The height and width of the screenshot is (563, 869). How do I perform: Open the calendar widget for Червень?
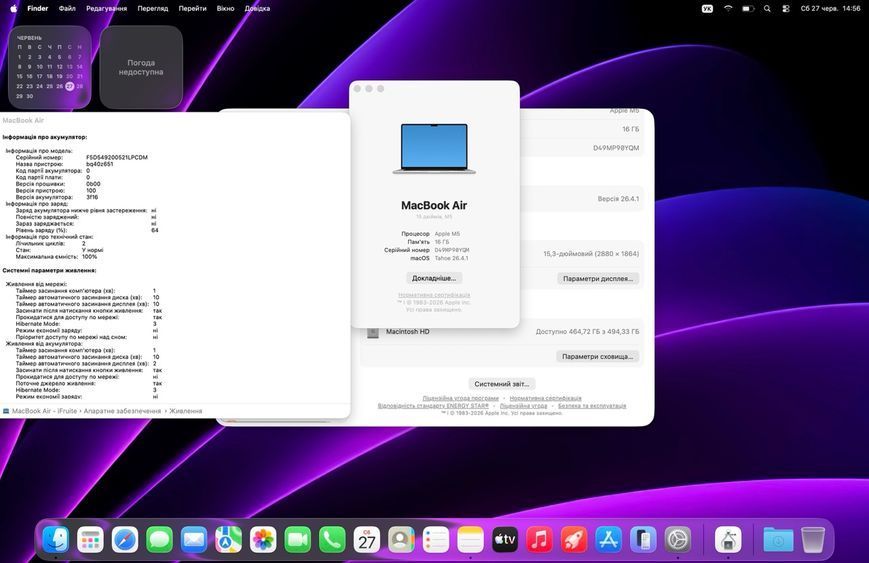(49, 66)
